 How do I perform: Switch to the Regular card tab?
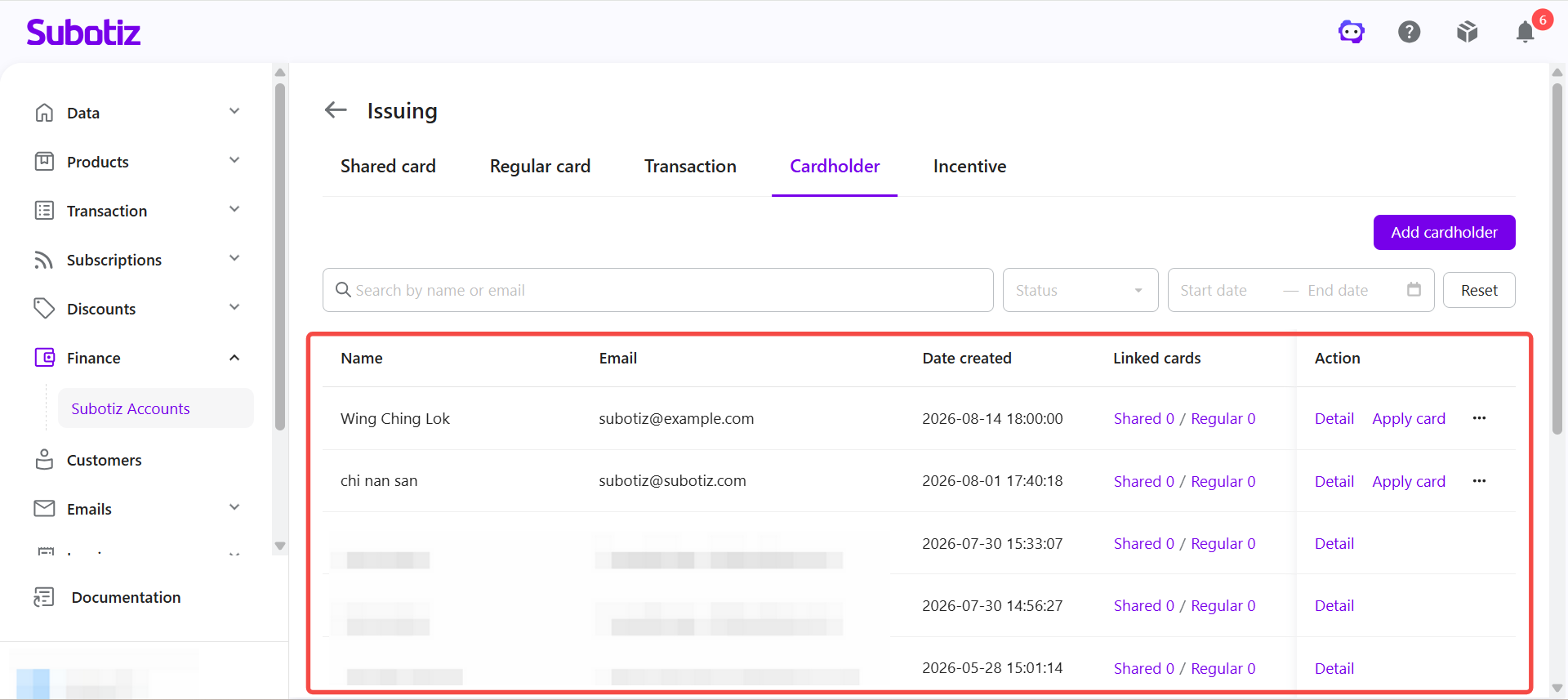[540, 167]
